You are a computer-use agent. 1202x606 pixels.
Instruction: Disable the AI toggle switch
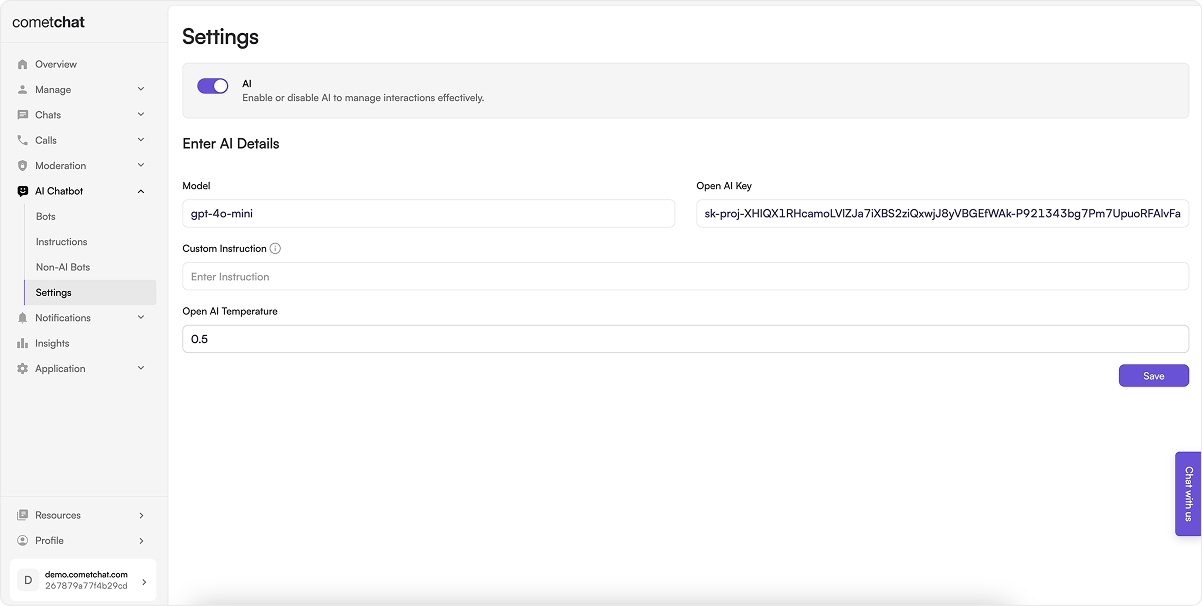213,86
